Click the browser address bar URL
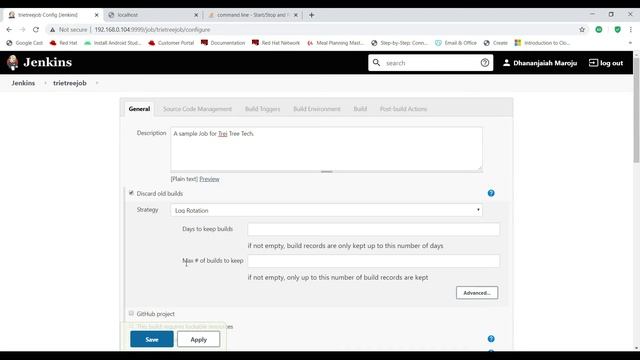The image size is (640, 360). pyautogui.click(x=152, y=29)
